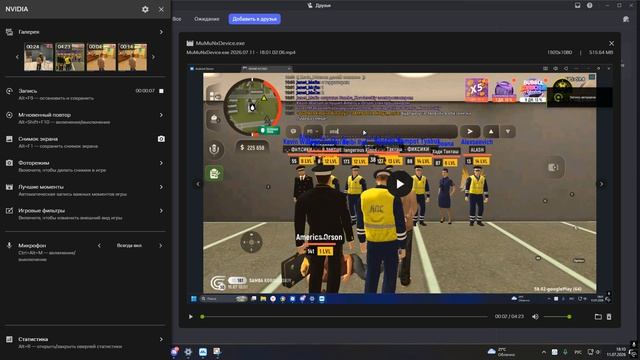Click the video file name MuMuNxDevice.exe
This screenshot has width=640, height=360.
[x=220, y=43]
